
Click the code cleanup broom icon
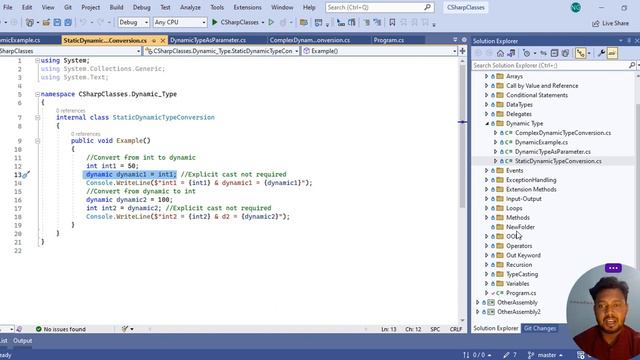pos(125,329)
